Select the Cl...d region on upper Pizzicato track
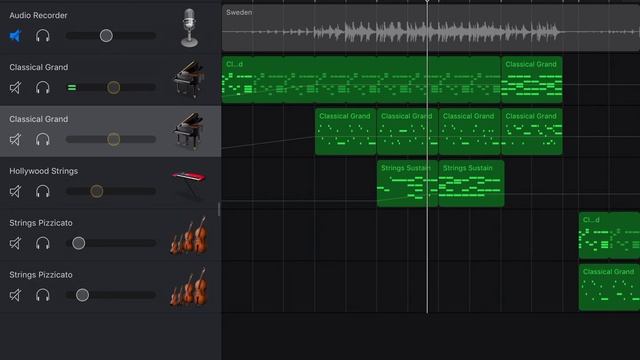 pyautogui.click(x=609, y=235)
